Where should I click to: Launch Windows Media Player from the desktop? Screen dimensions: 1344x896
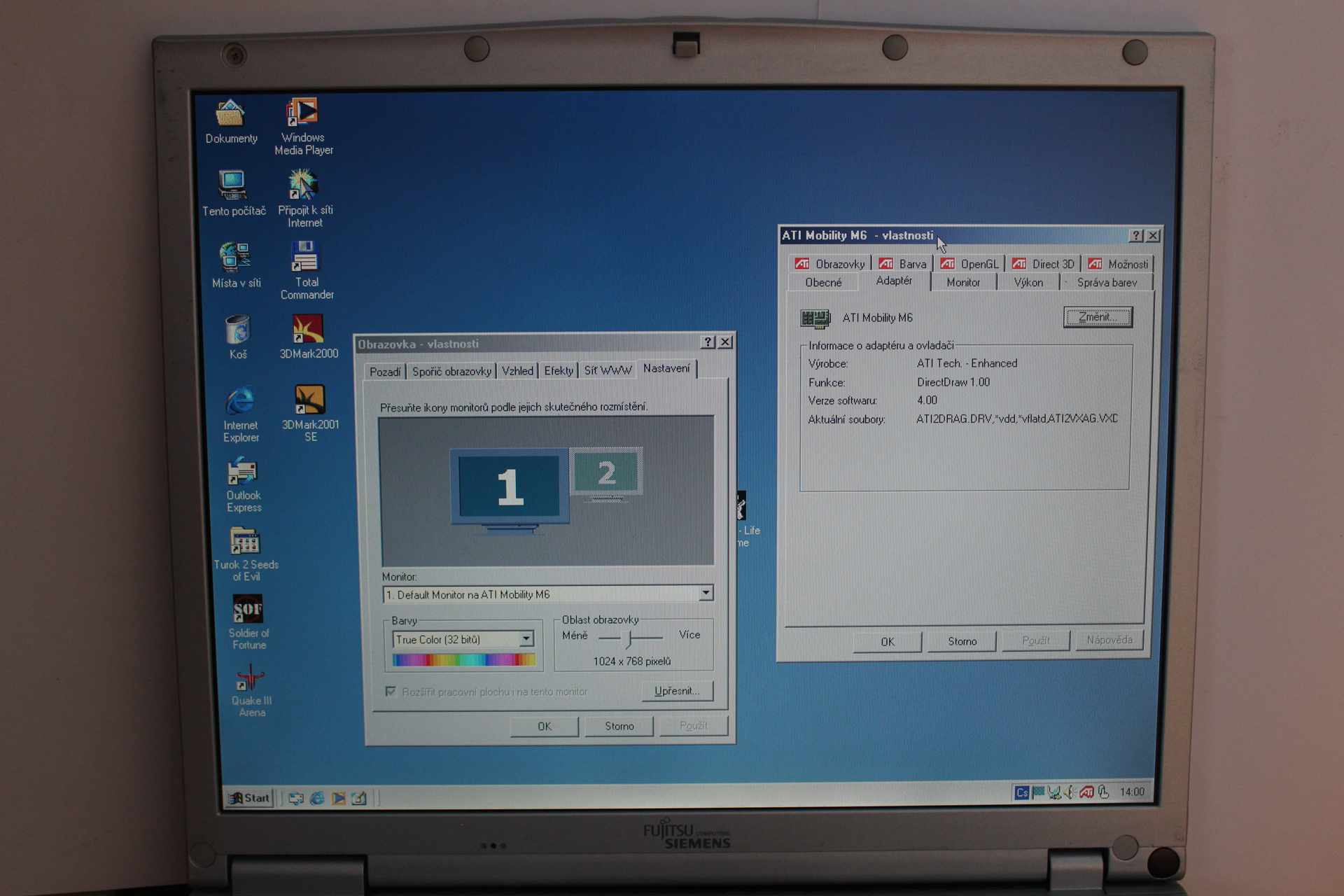(x=303, y=126)
